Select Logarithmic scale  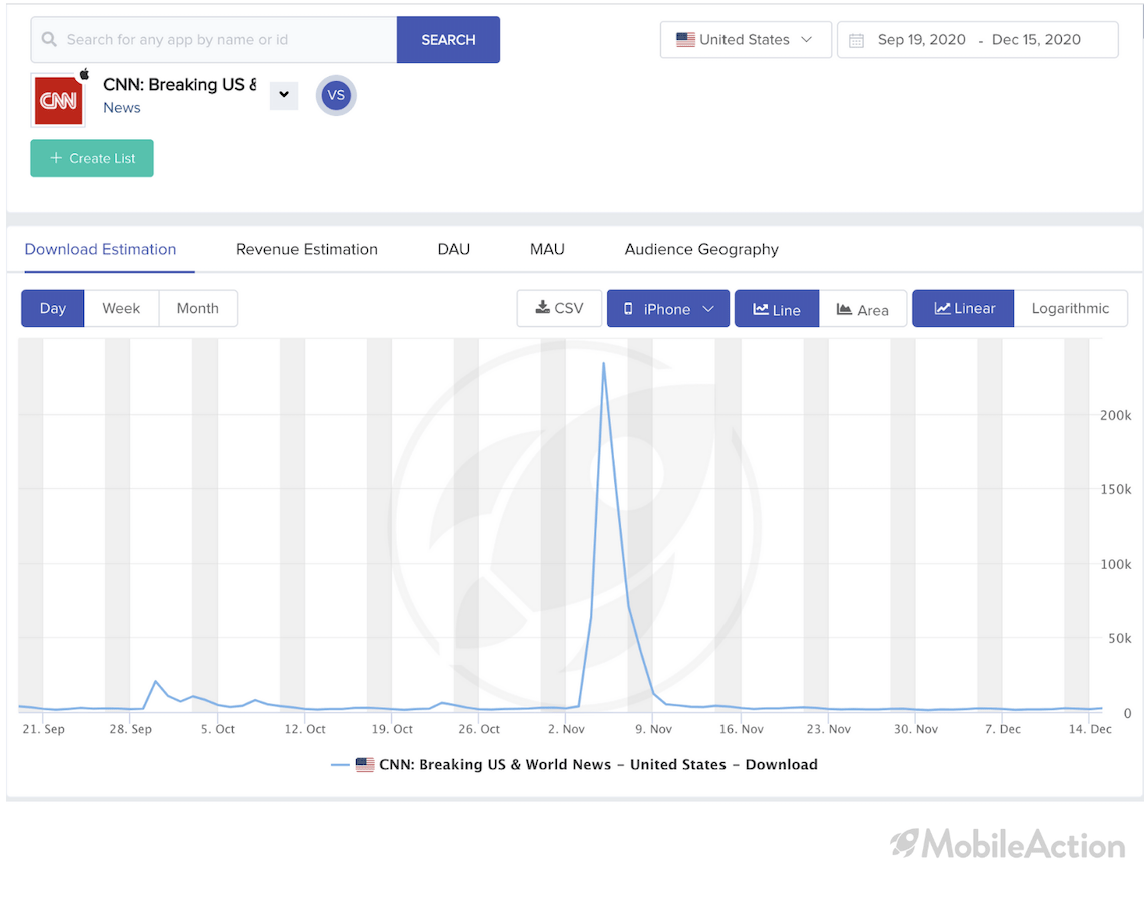[x=1070, y=309]
